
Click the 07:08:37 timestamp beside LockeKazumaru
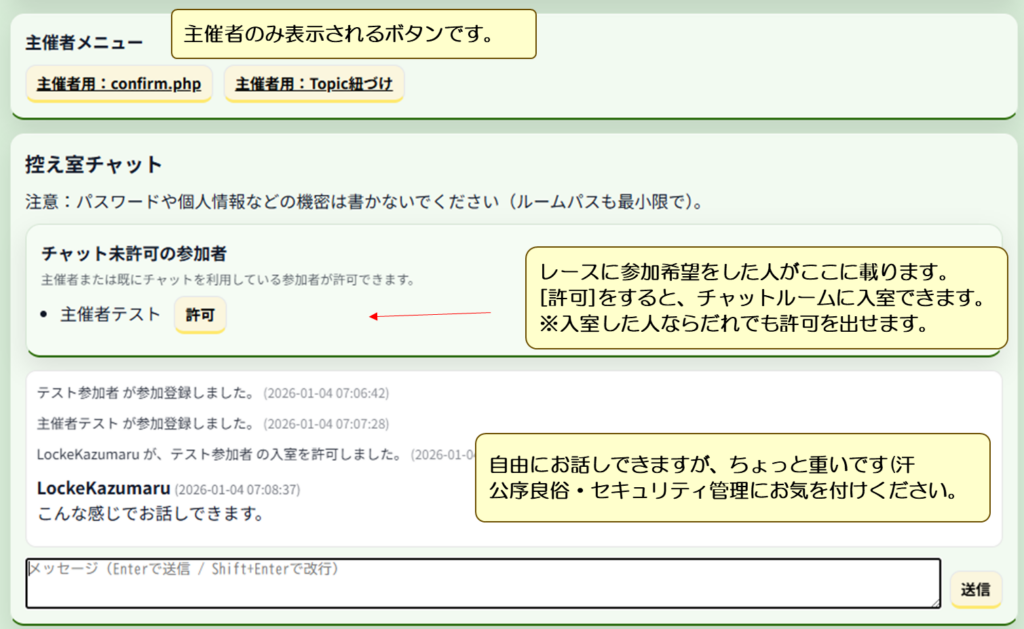click(237, 490)
